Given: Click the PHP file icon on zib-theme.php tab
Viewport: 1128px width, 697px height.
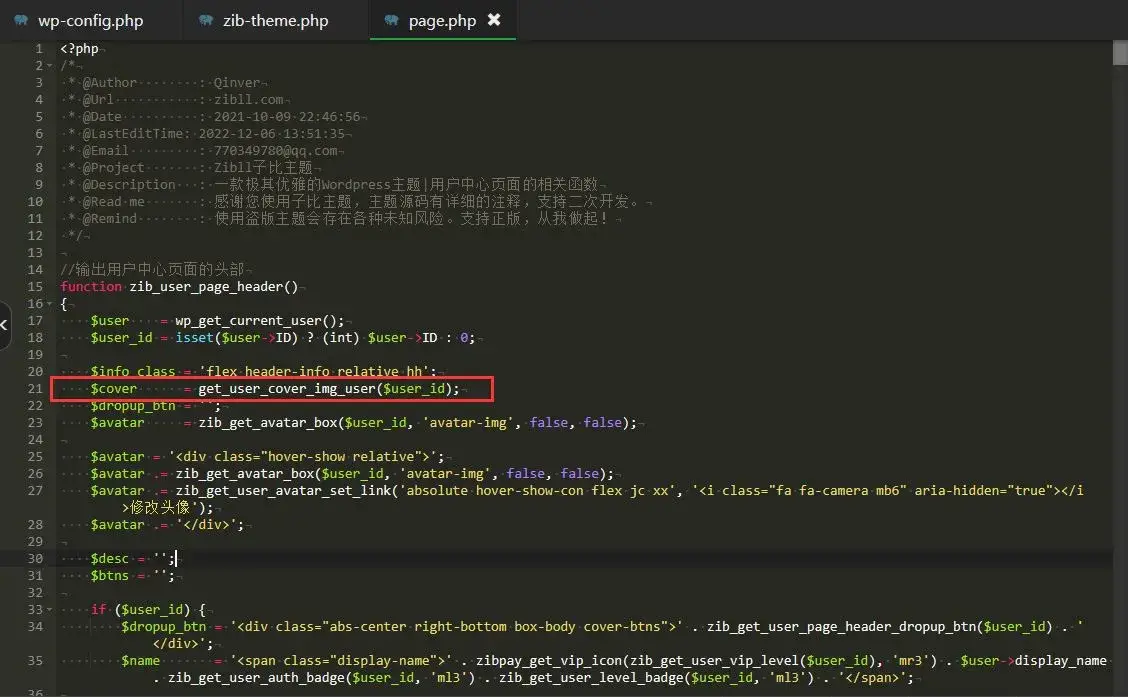Looking at the screenshot, I should click(206, 20).
